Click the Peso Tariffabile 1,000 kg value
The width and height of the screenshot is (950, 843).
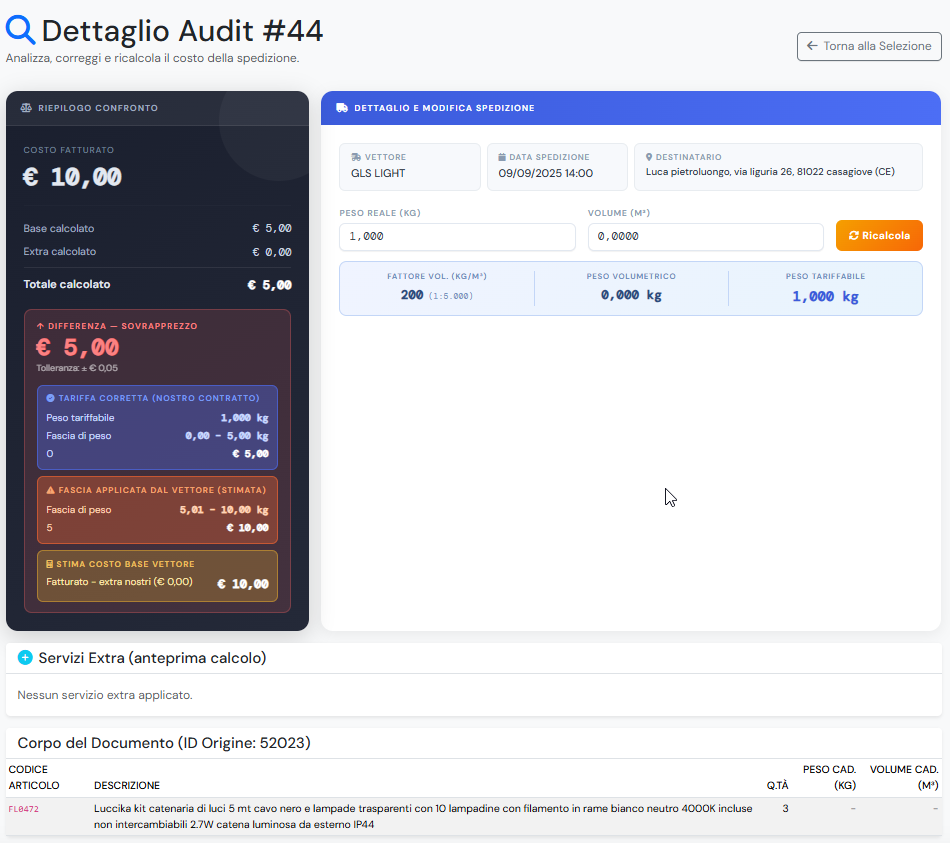coord(825,296)
